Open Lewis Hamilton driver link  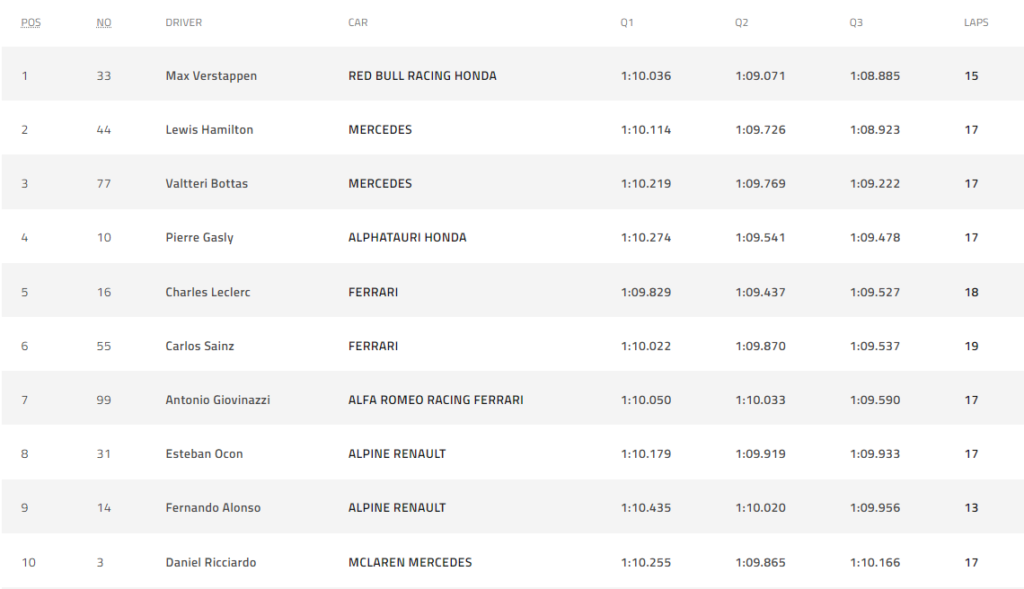(209, 129)
